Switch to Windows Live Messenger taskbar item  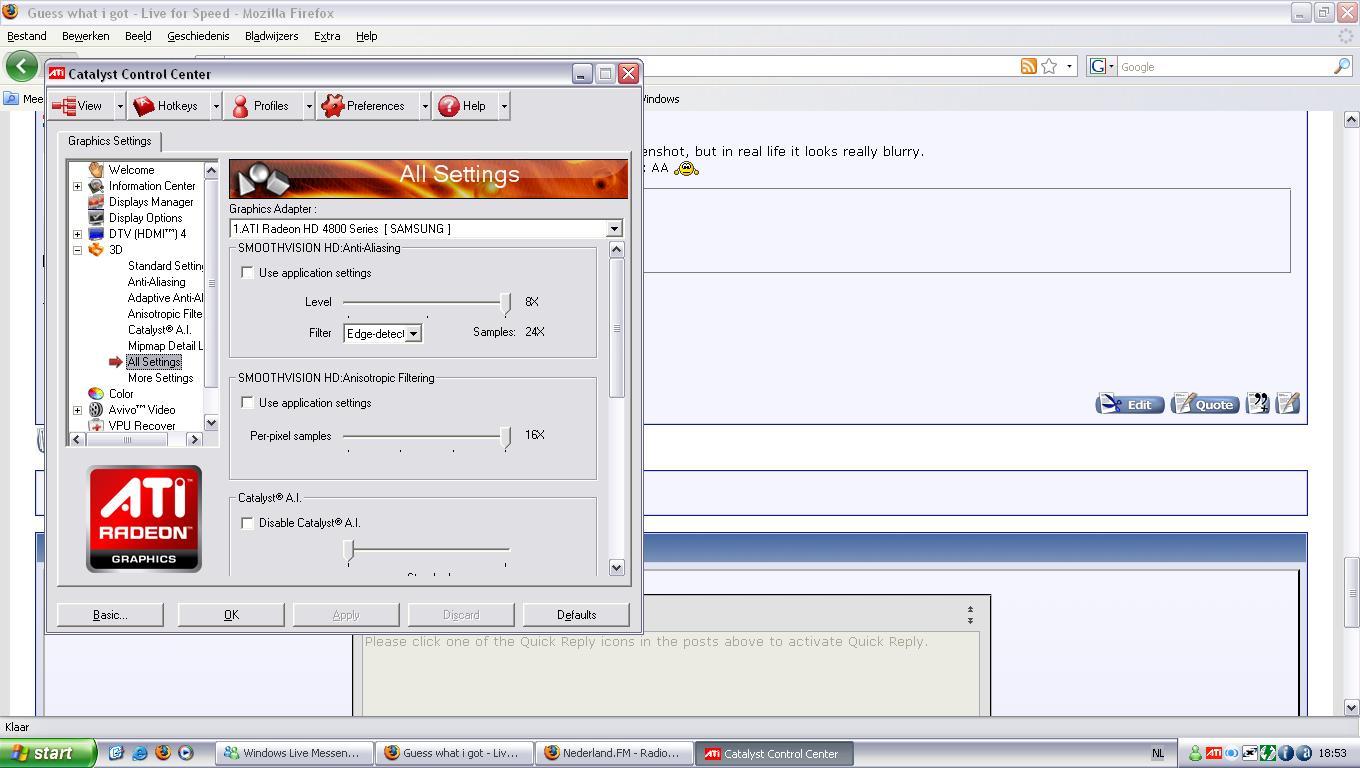click(x=294, y=754)
